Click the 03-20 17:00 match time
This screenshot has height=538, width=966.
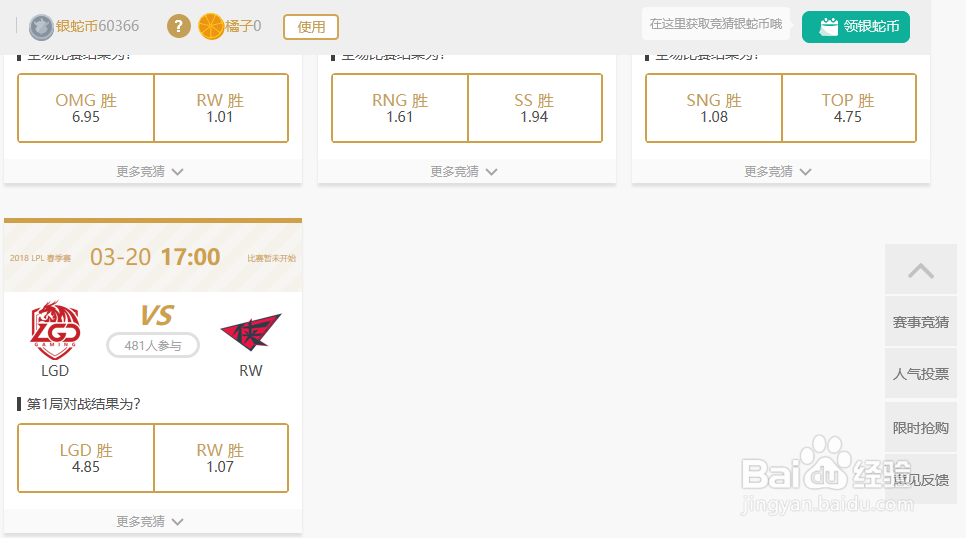[x=155, y=257]
